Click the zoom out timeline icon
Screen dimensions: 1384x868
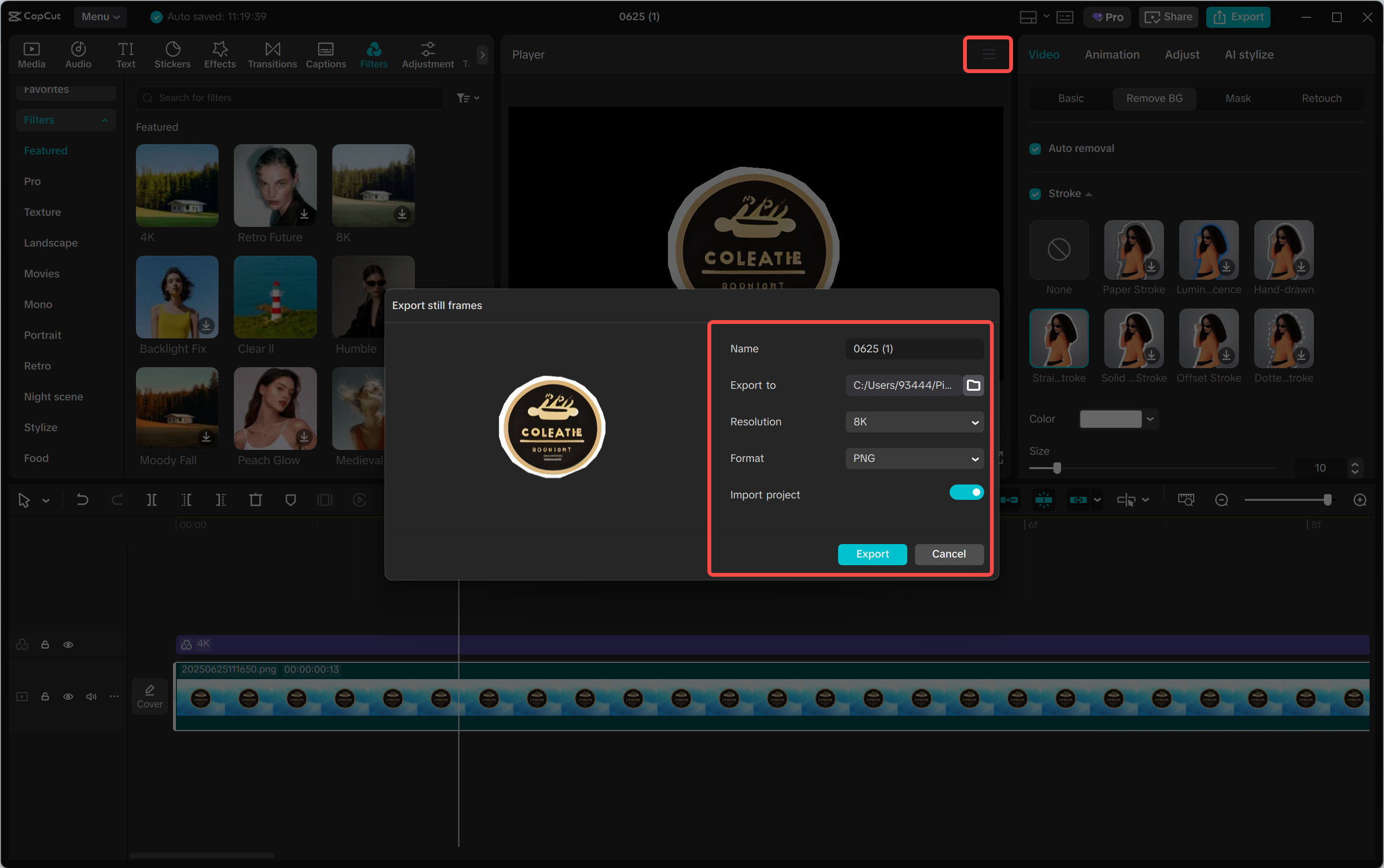click(1222, 499)
